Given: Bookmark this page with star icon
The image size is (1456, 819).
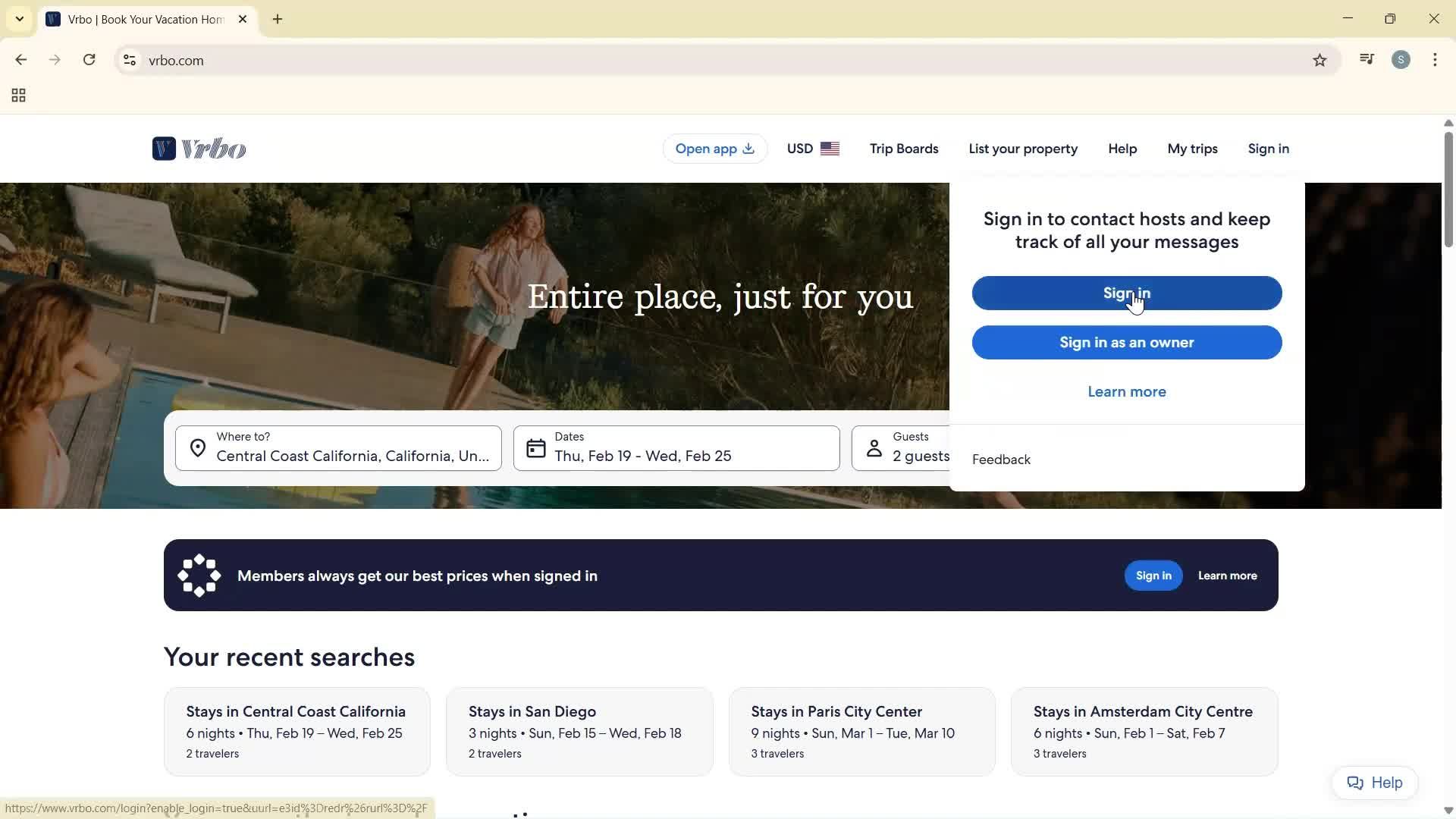Looking at the screenshot, I should (1319, 61).
